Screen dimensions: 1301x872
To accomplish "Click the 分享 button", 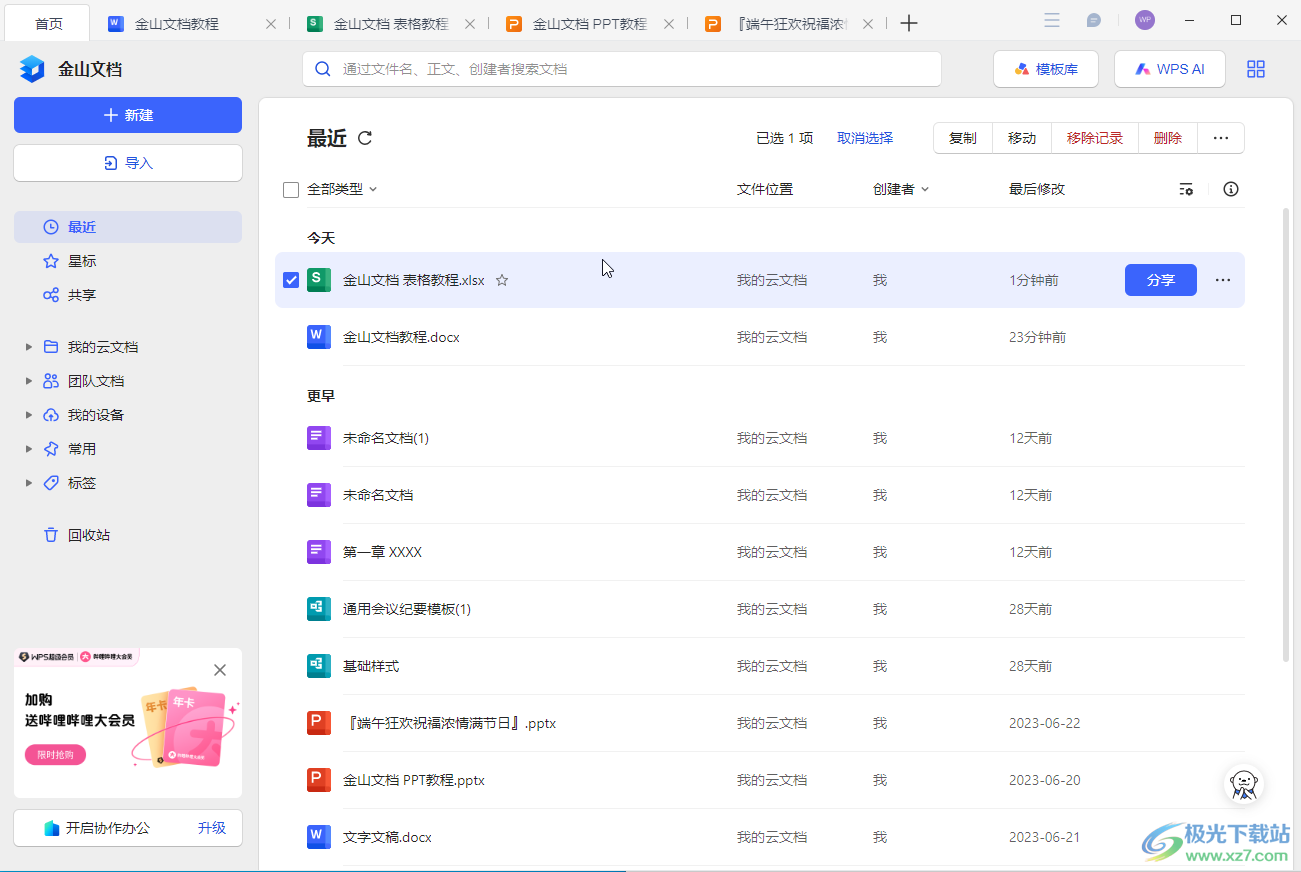I will (x=1161, y=280).
